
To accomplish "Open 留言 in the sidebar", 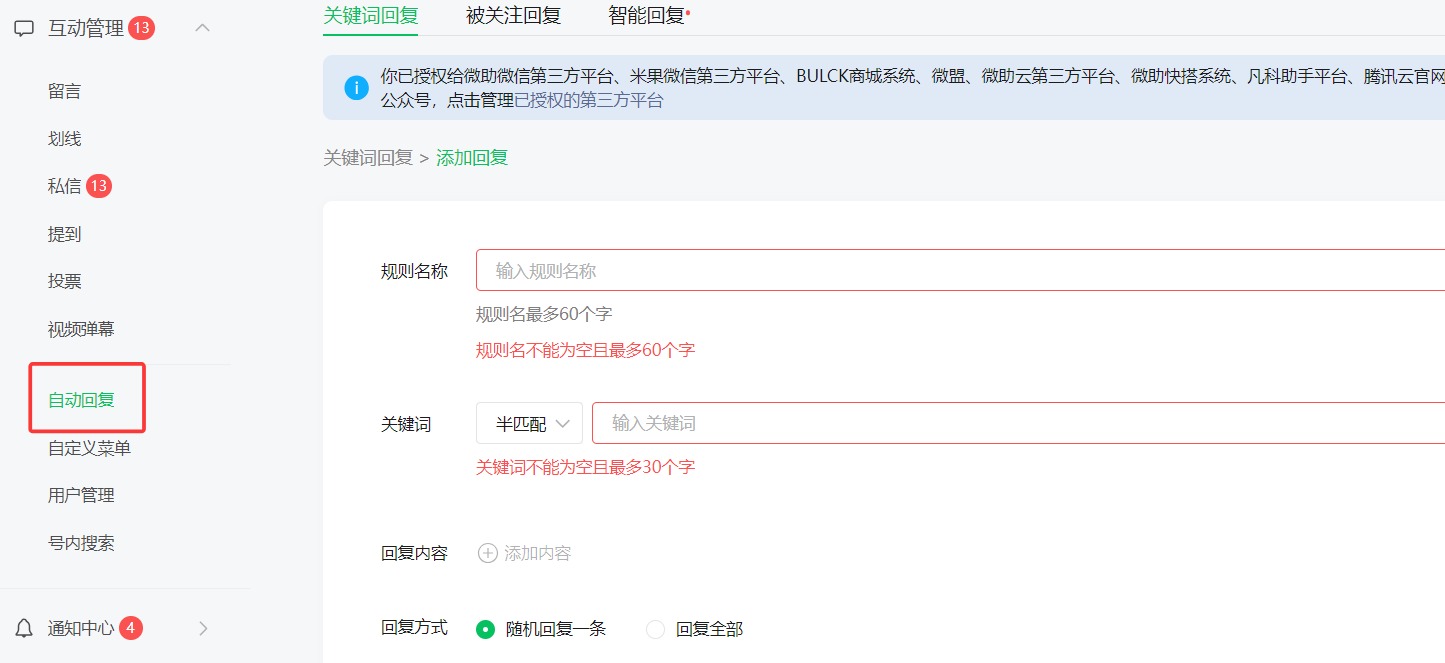I will coord(65,90).
